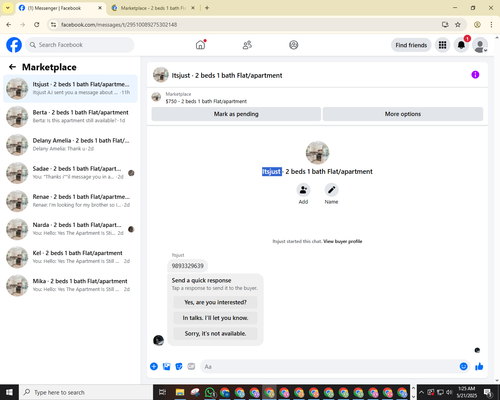Reload the page

37,25
